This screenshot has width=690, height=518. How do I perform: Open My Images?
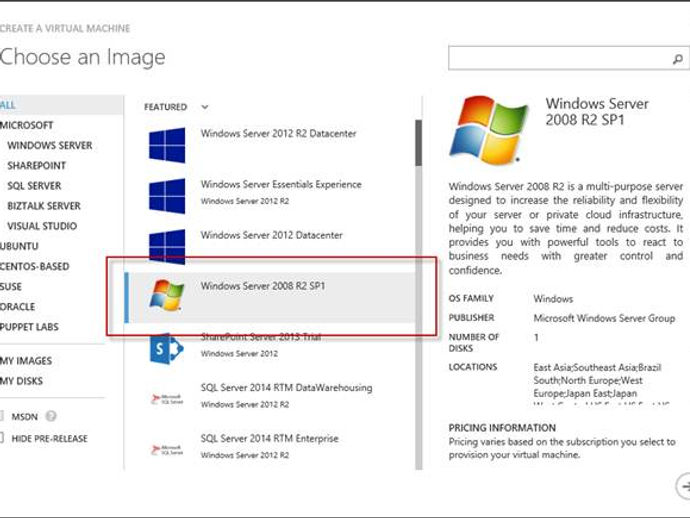[x=26, y=361]
